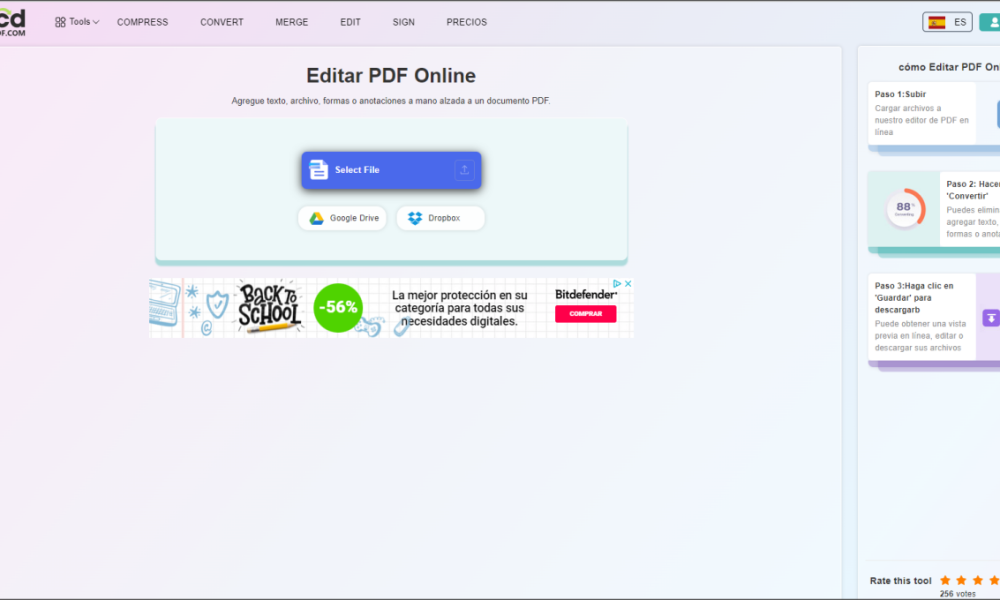
Task: Rate the tool with the first star
Action: pyautogui.click(x=945, y=580)
